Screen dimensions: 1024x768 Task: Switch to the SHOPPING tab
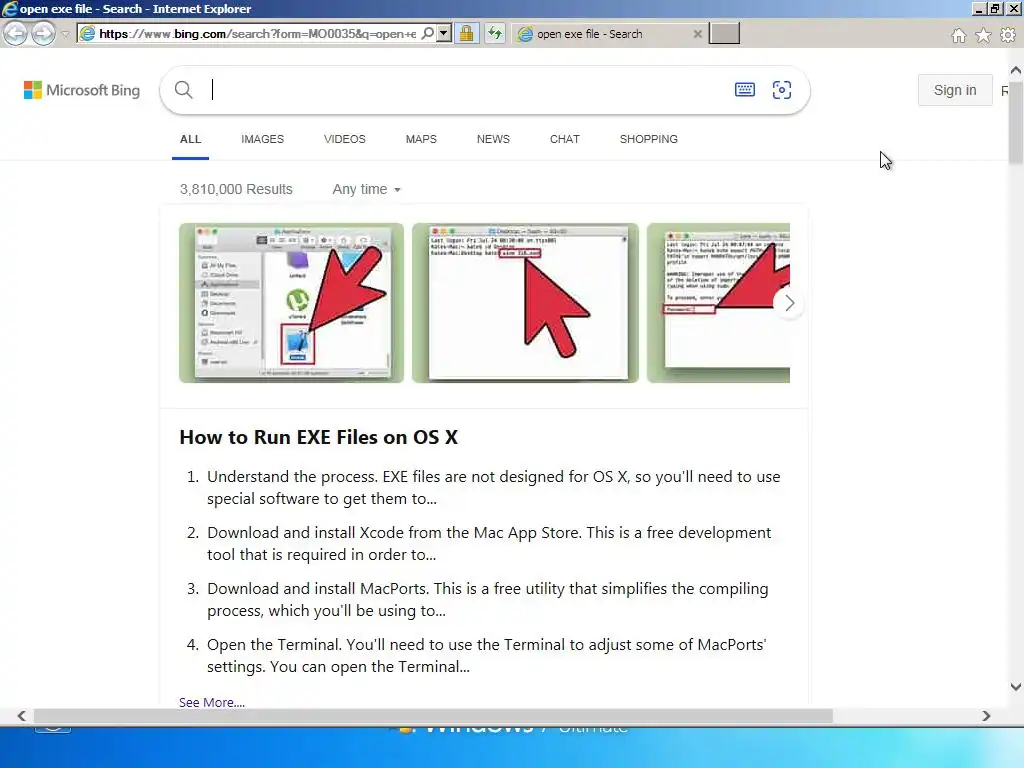(x=648, y=139)
